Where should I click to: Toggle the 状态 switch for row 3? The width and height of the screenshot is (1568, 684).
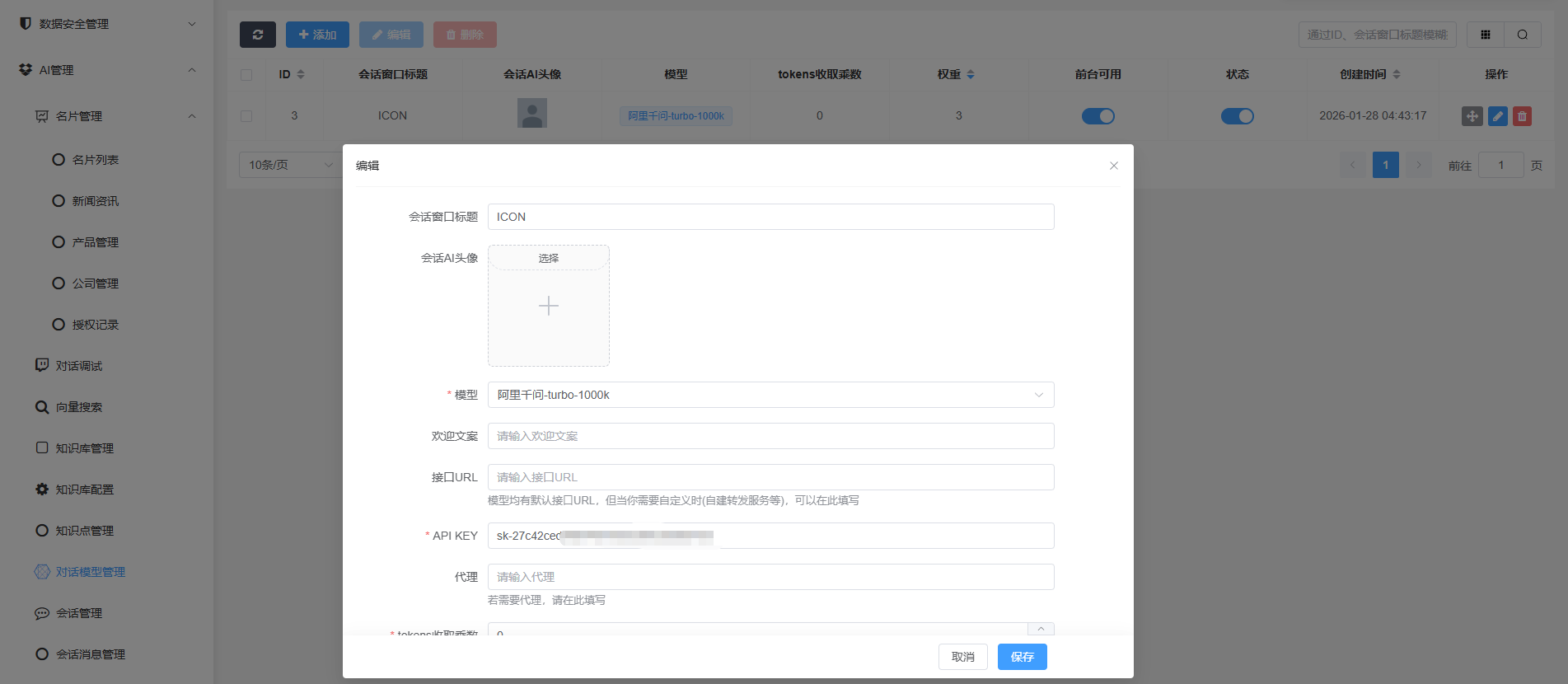tap(1237, 116)
